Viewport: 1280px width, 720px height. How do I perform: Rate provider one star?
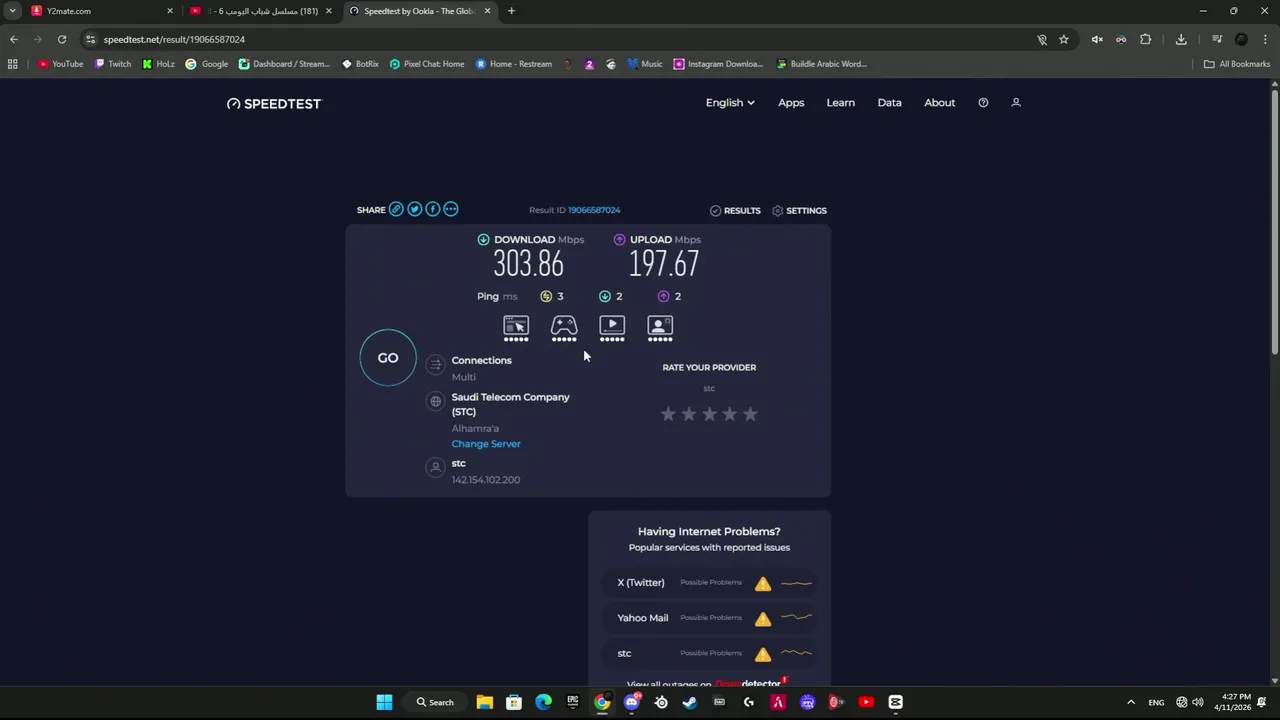(668, 414)
